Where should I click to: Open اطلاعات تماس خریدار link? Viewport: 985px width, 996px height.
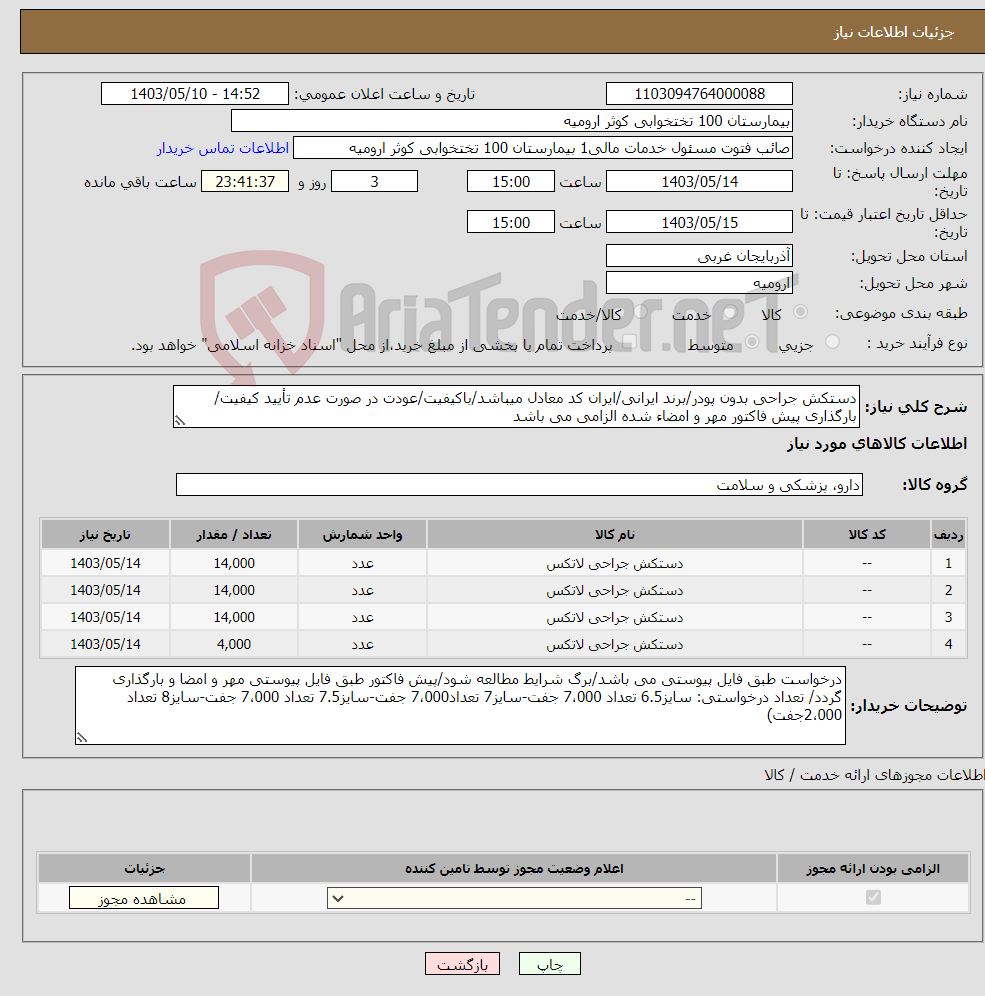223,148
